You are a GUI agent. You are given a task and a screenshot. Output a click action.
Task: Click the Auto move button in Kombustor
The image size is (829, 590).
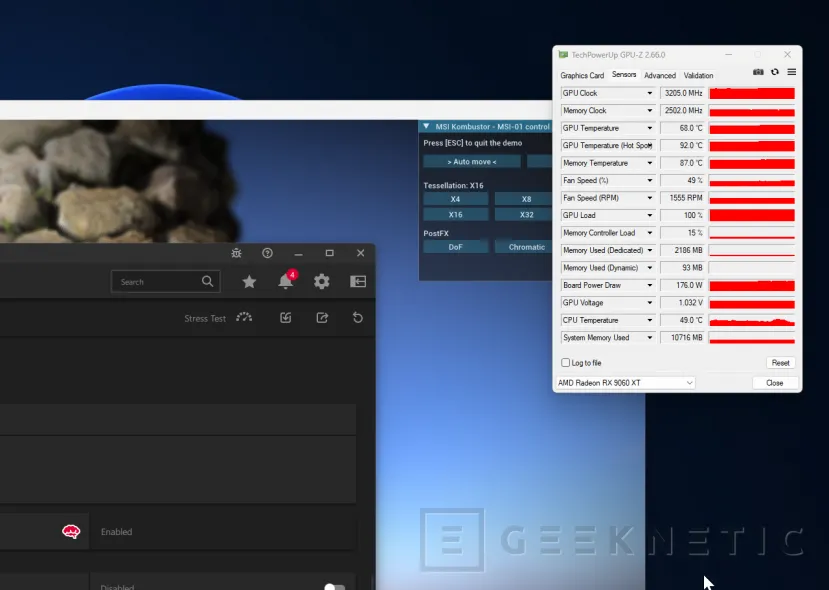tap(472, 162)
